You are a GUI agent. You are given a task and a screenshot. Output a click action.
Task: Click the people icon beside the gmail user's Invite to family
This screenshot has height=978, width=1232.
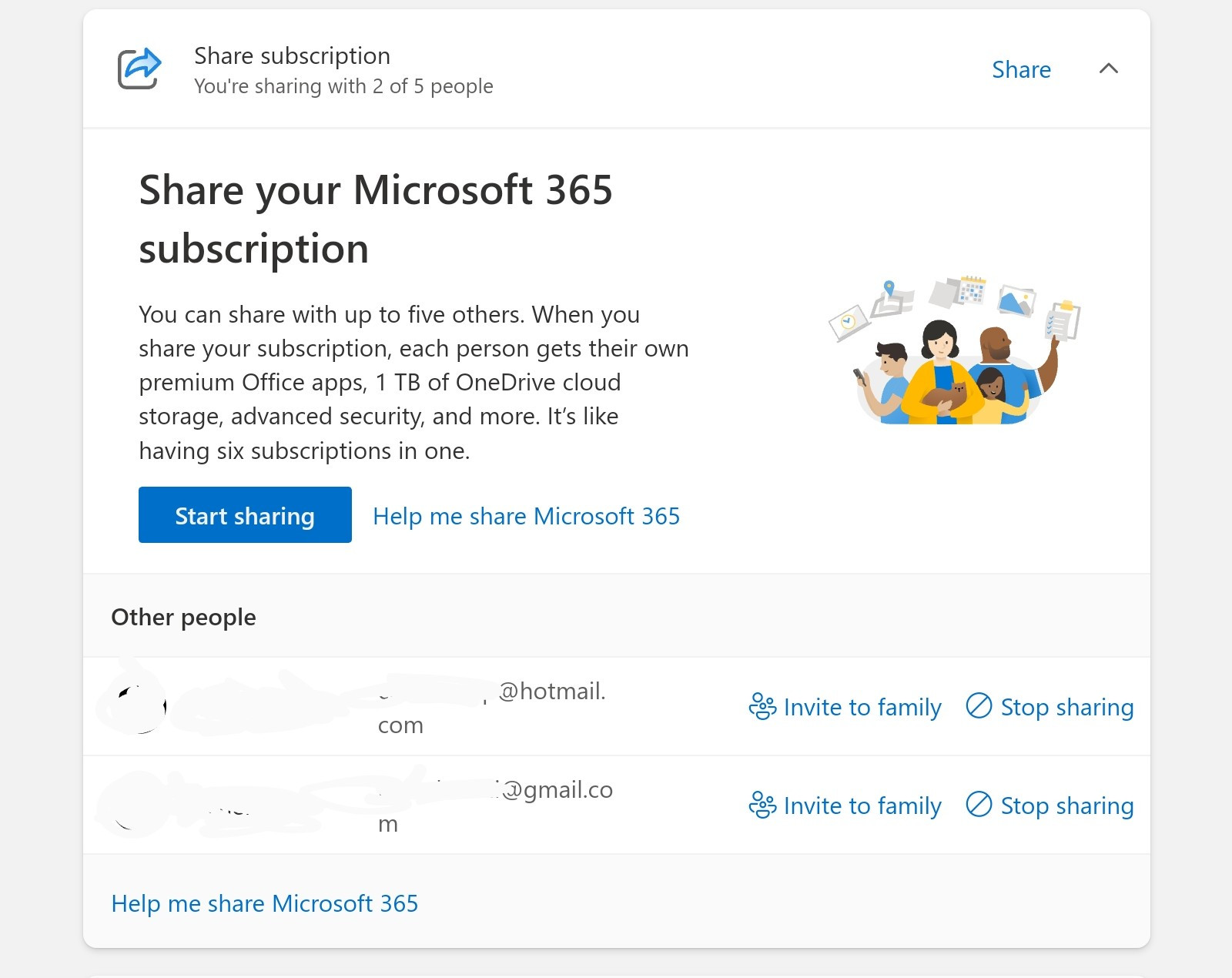(x=762, y=806)
